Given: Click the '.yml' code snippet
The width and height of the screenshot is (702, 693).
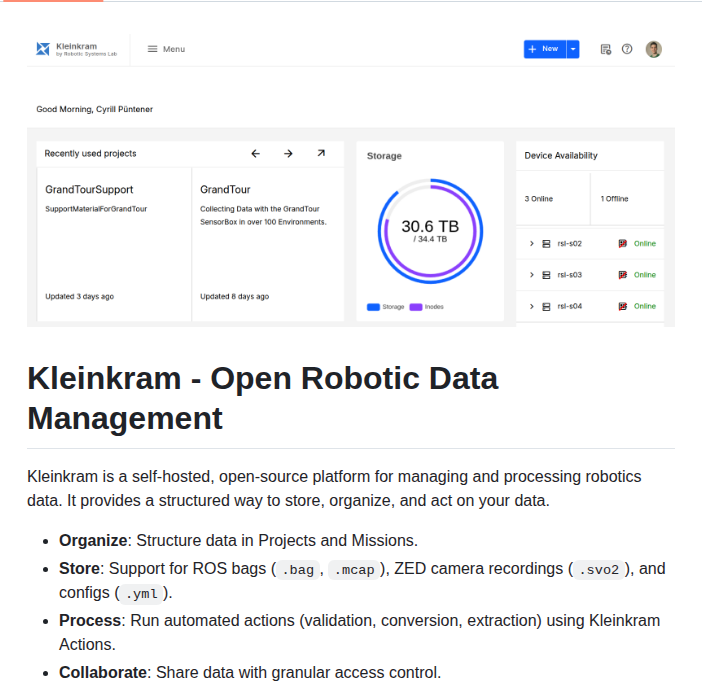Looking at the screenshot, I should click(141, 594).
